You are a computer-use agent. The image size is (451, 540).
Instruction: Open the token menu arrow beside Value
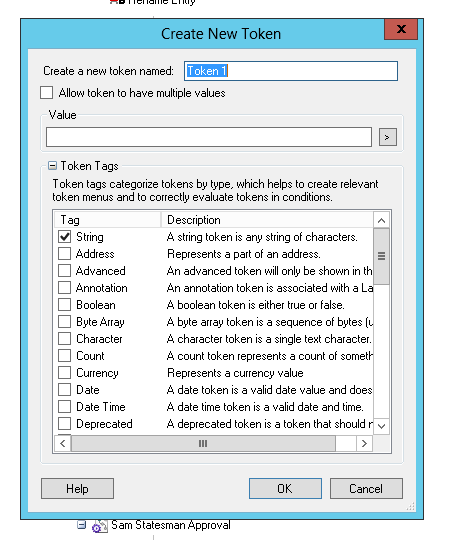click(388, 137)
